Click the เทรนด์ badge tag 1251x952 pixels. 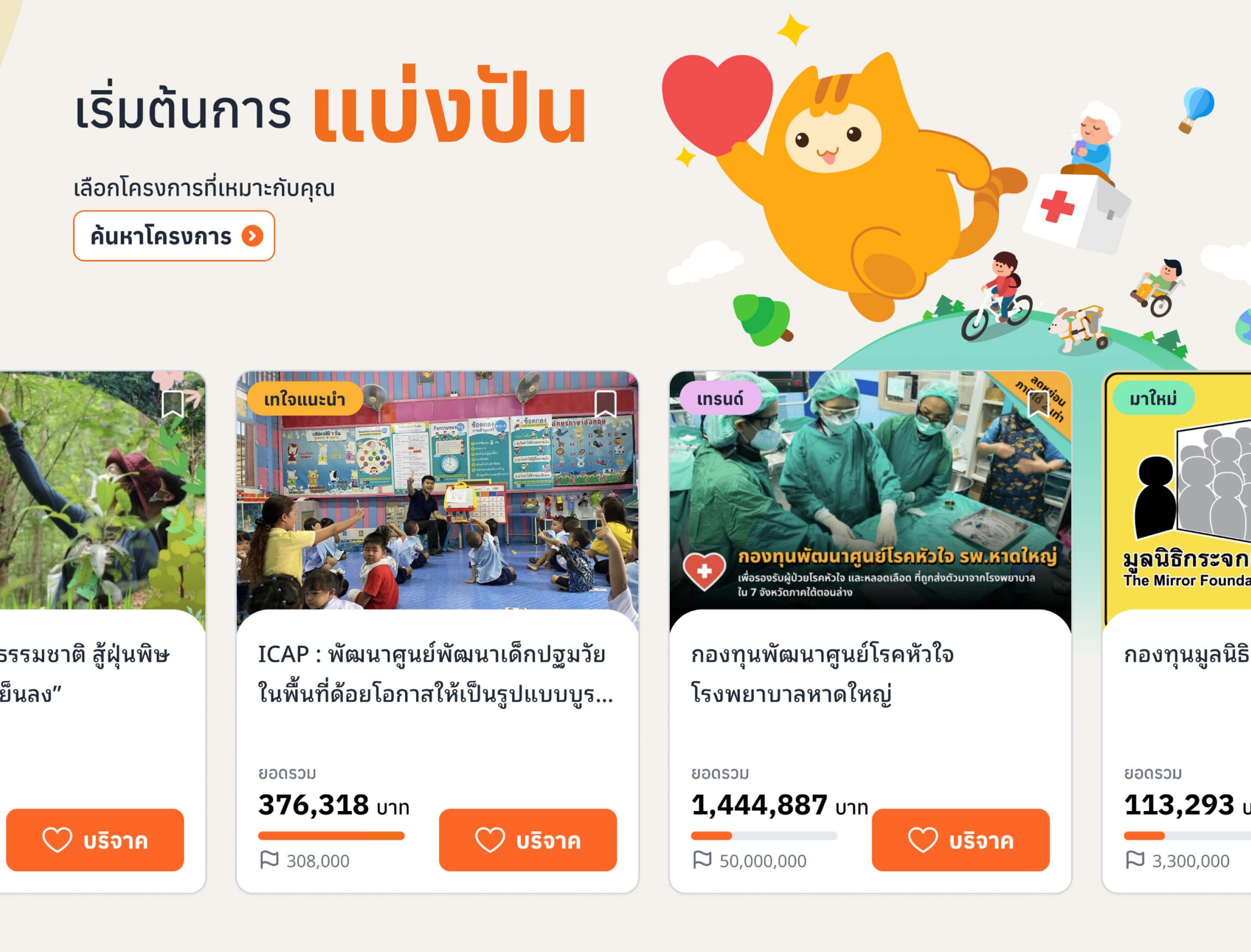720,398
